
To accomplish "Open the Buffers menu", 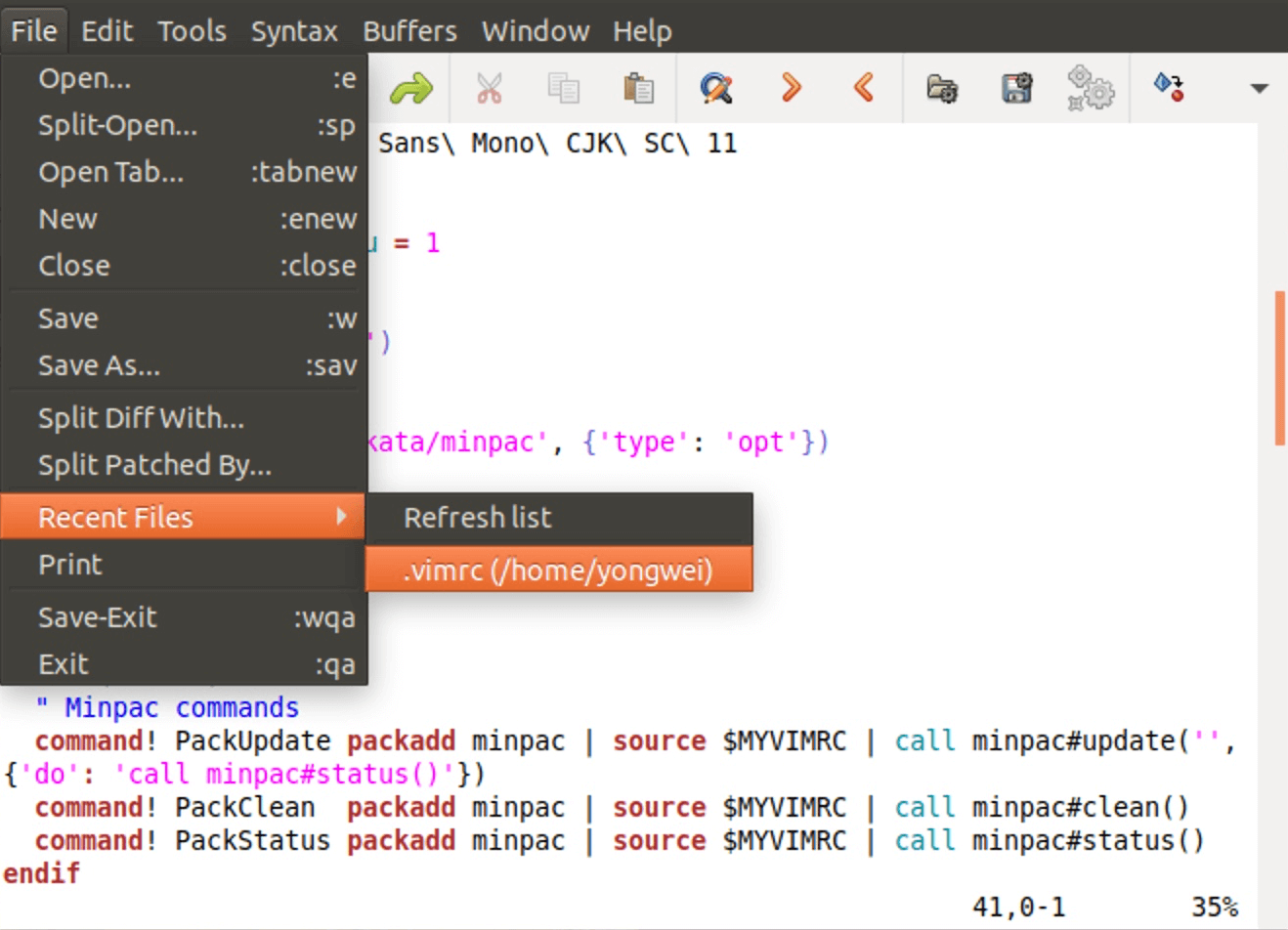I will (x=409, y=31).
